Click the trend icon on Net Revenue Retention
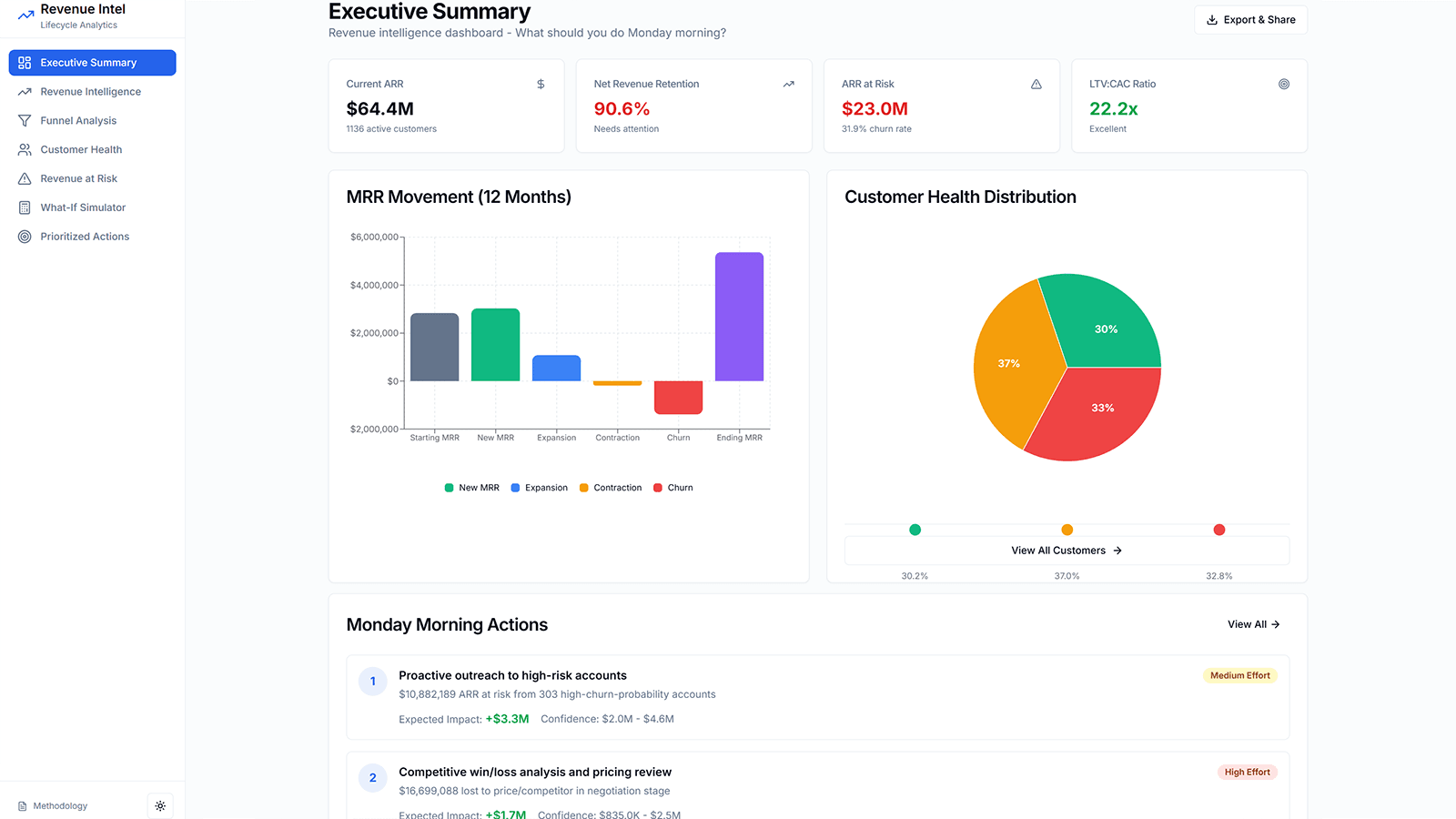This screenshot has width=1456, height=819. coord(788,84)
